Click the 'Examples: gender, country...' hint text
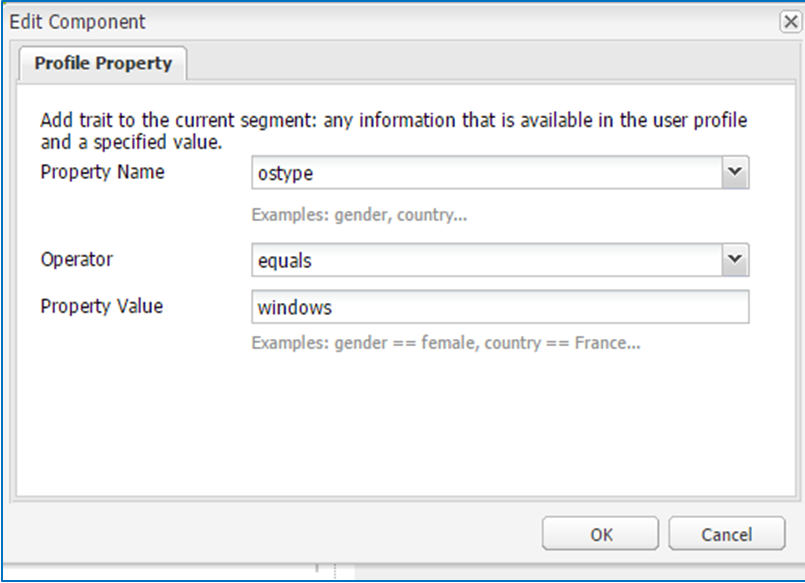This screenshot has width=805, height=583. 359,215
